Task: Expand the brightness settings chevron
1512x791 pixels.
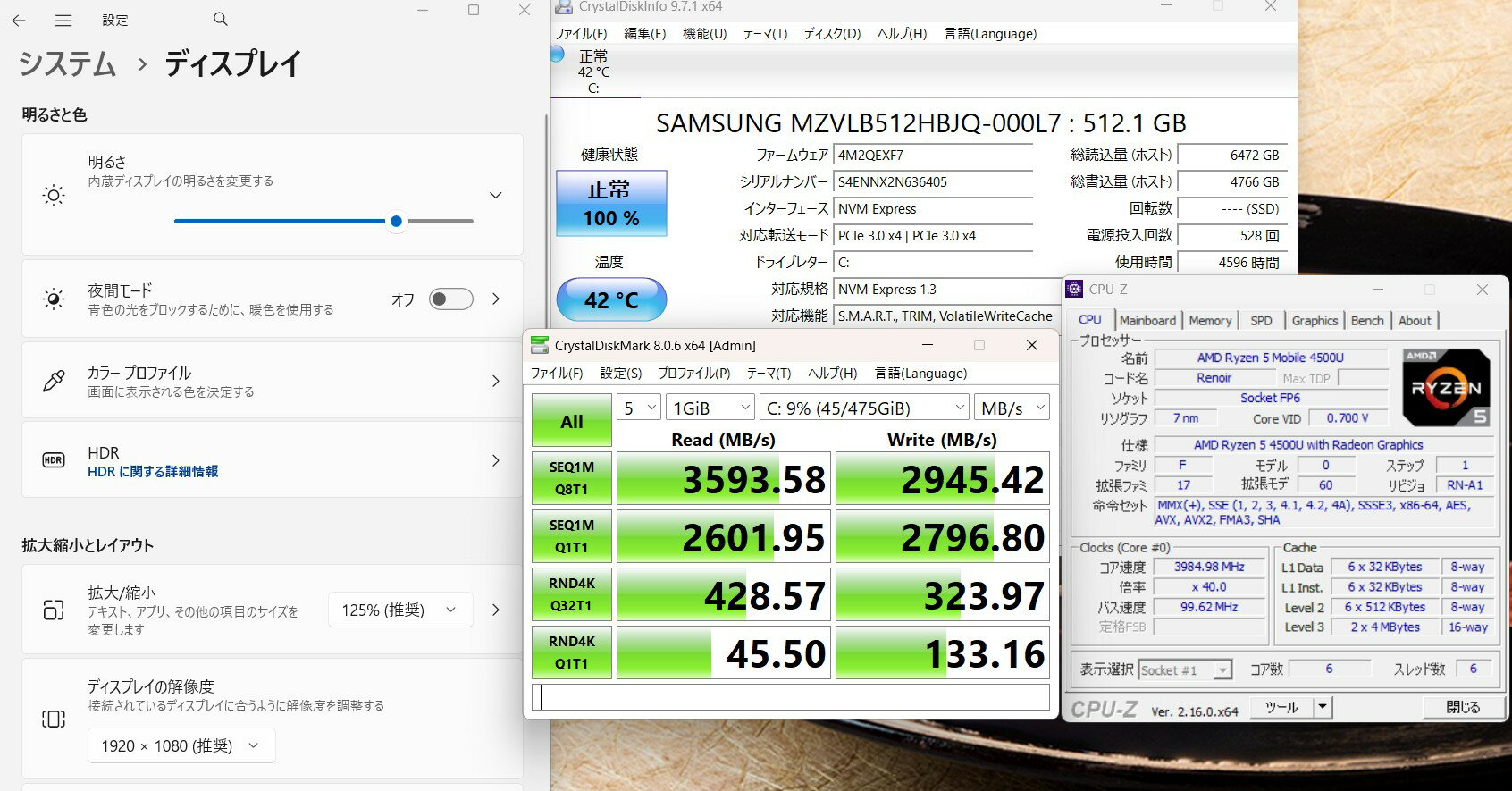Action: [x=496, y=195]
